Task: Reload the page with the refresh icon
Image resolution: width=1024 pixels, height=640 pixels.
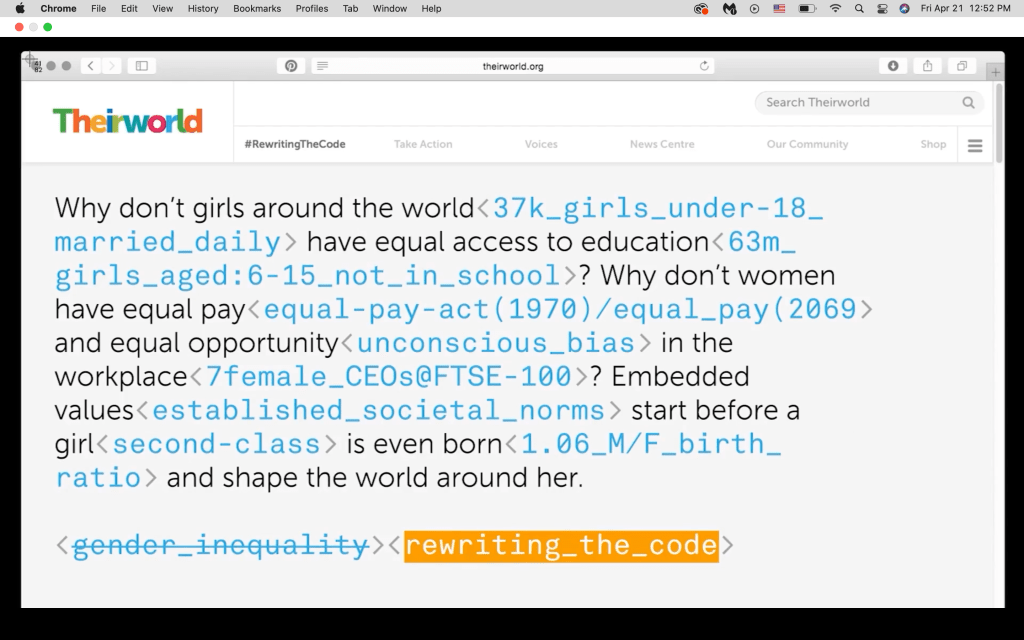Action: (704, 66)
